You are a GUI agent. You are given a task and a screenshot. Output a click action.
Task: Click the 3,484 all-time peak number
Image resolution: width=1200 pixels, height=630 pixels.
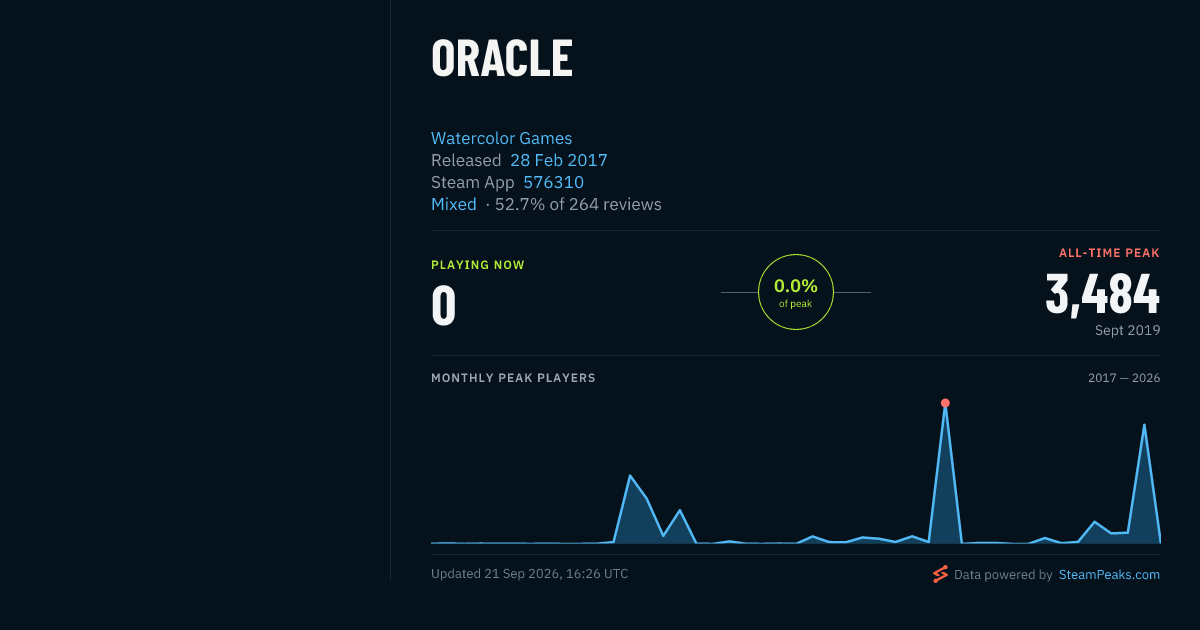1102,294
